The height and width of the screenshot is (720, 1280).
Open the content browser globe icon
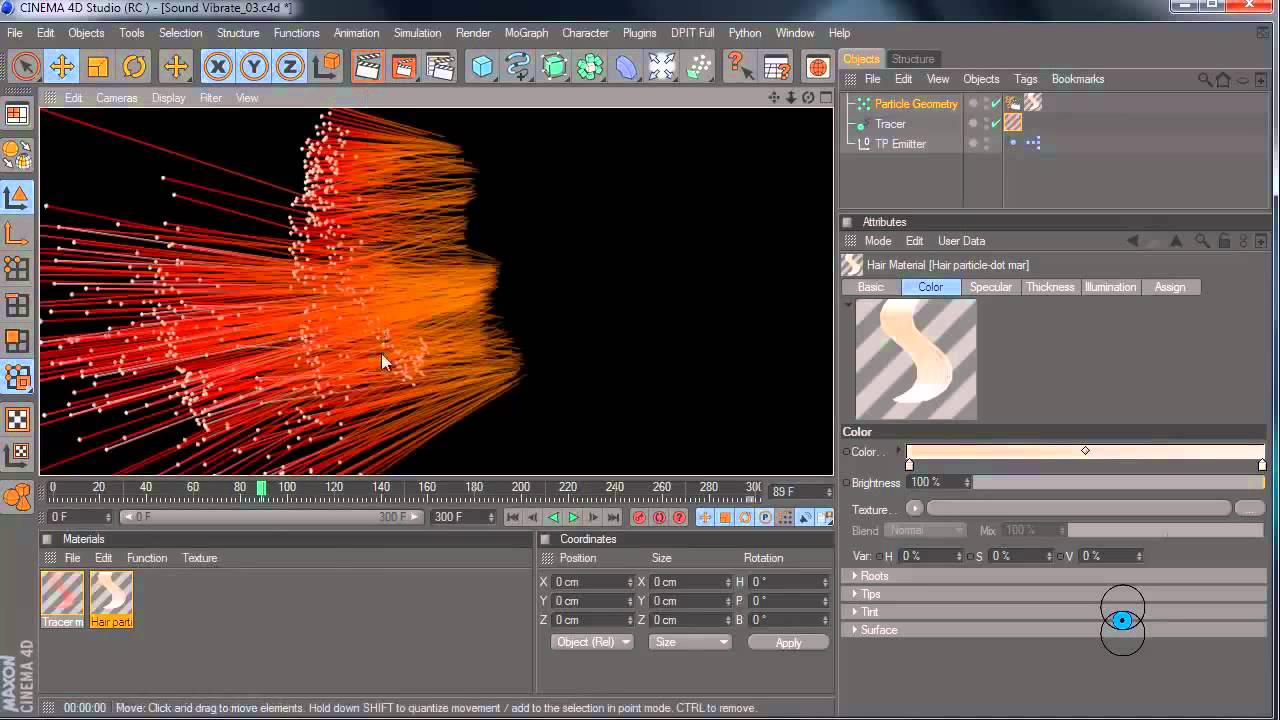818,67
